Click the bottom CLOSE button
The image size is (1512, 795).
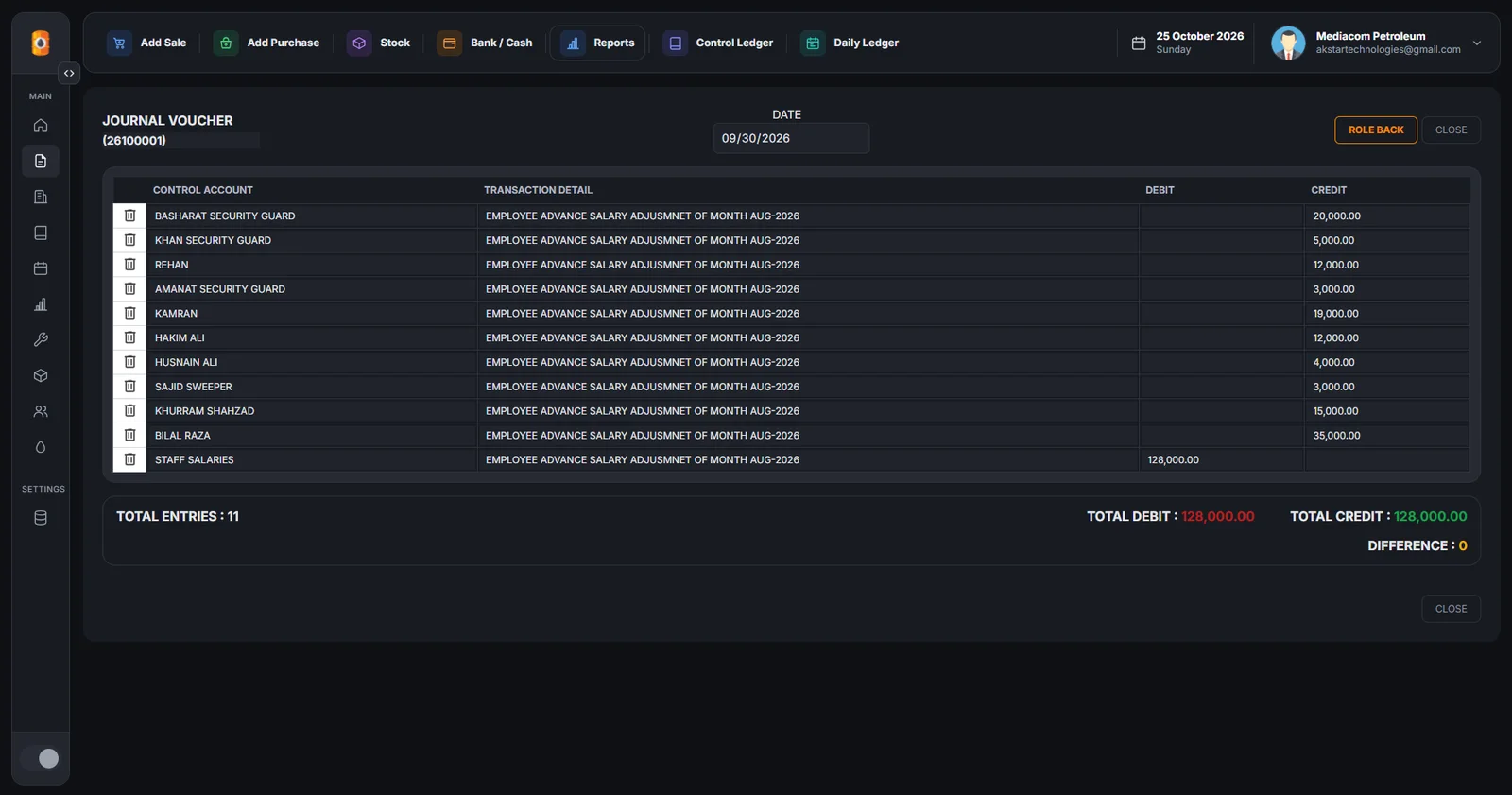[1451, 609]
